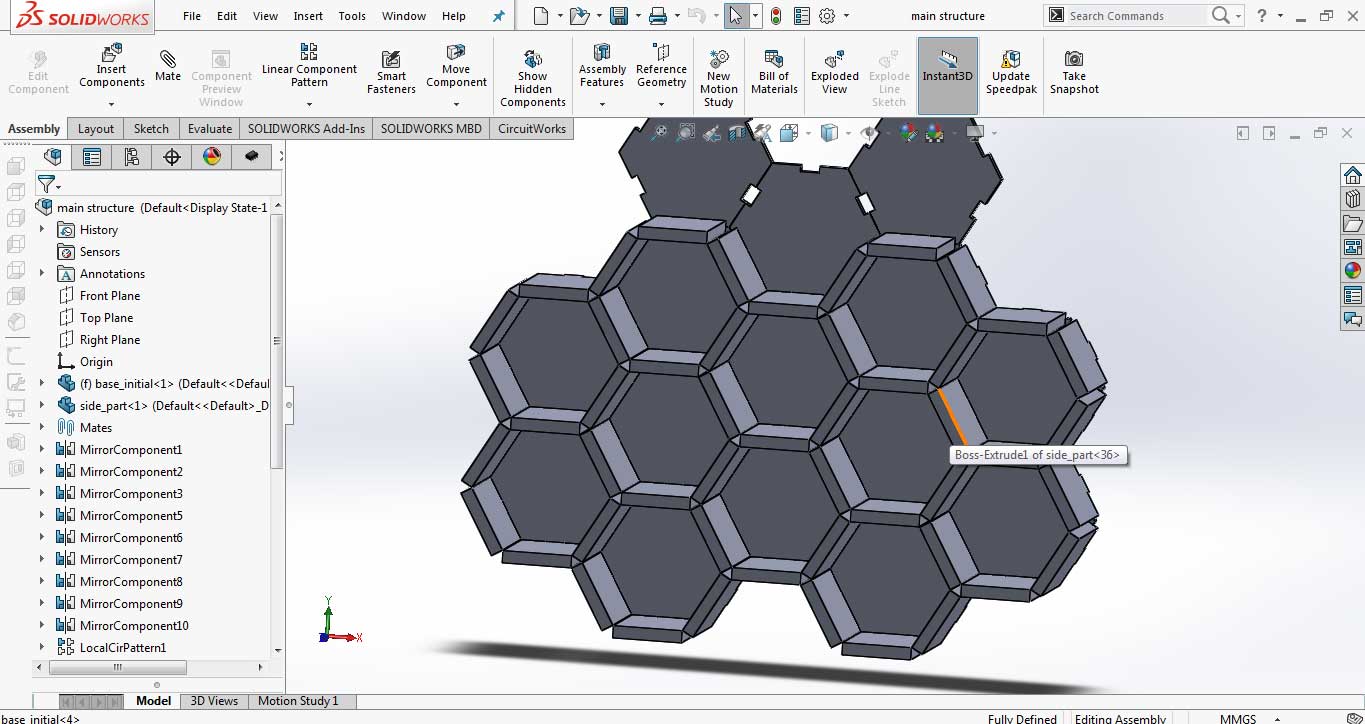Toggle the pin icon next to Help menu
Screen dimensions: 1365x724
coord(499,16)
